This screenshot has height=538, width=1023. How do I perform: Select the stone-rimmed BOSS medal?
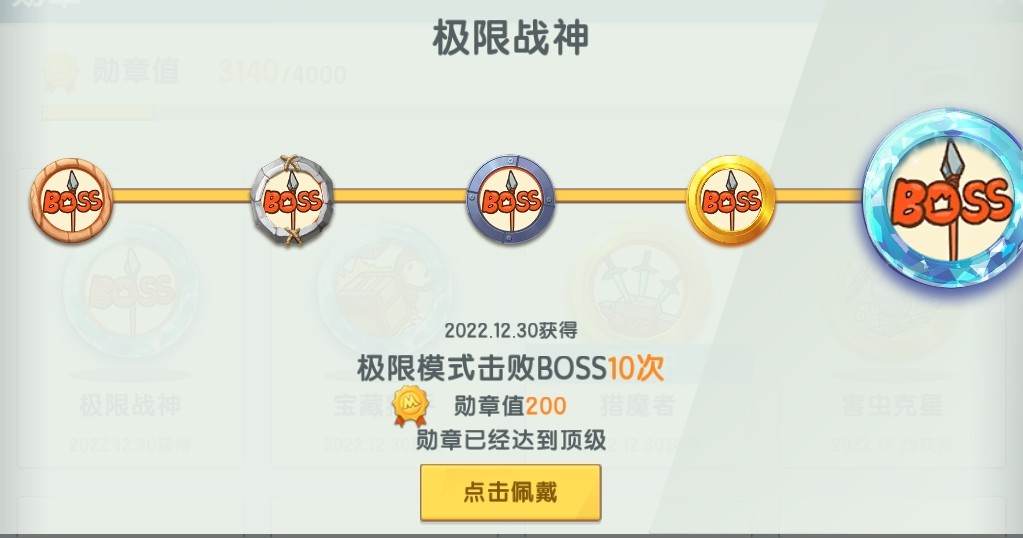click(292, 200)
